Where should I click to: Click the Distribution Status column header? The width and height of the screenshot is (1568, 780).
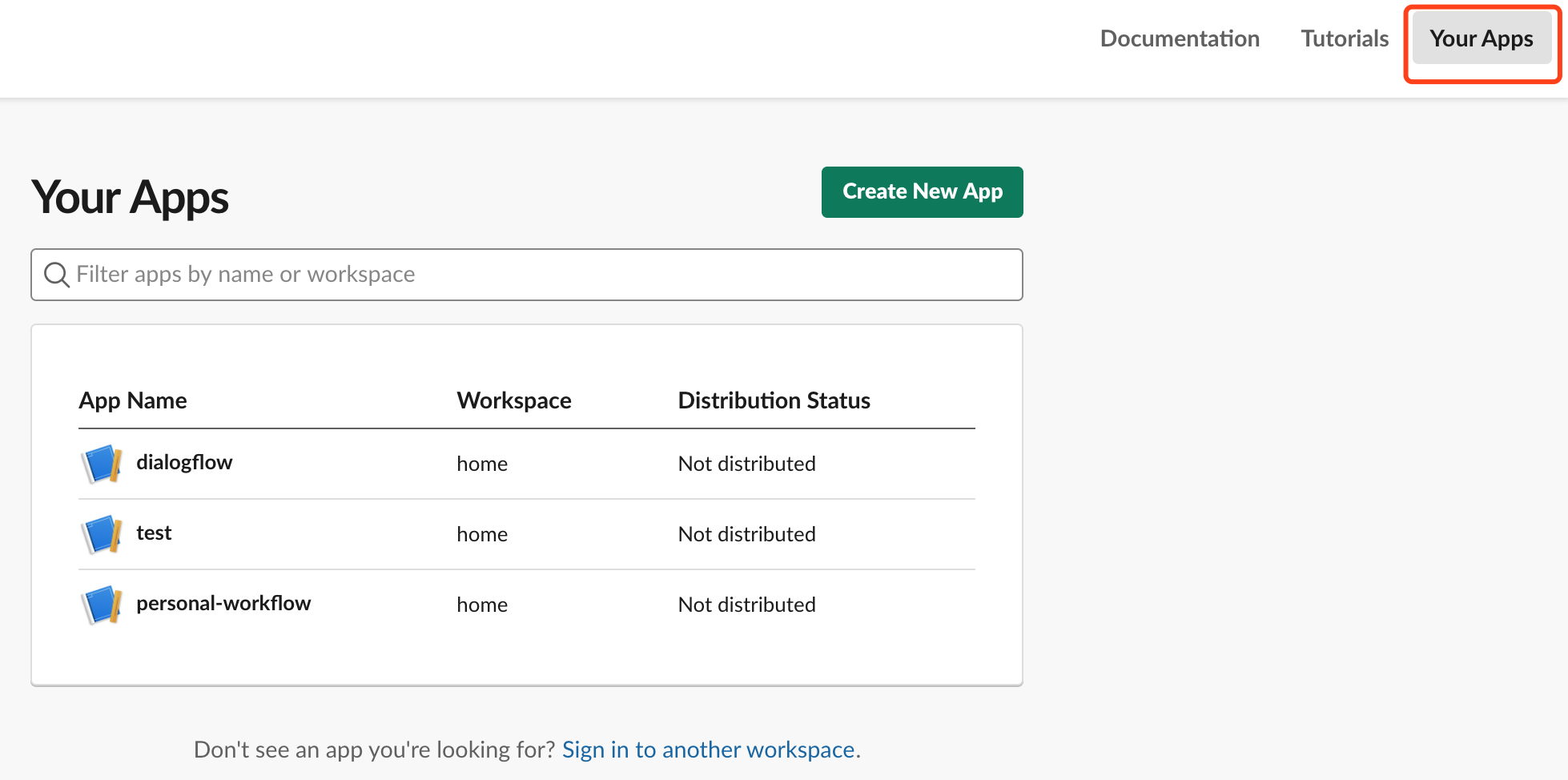pos(774,400)
